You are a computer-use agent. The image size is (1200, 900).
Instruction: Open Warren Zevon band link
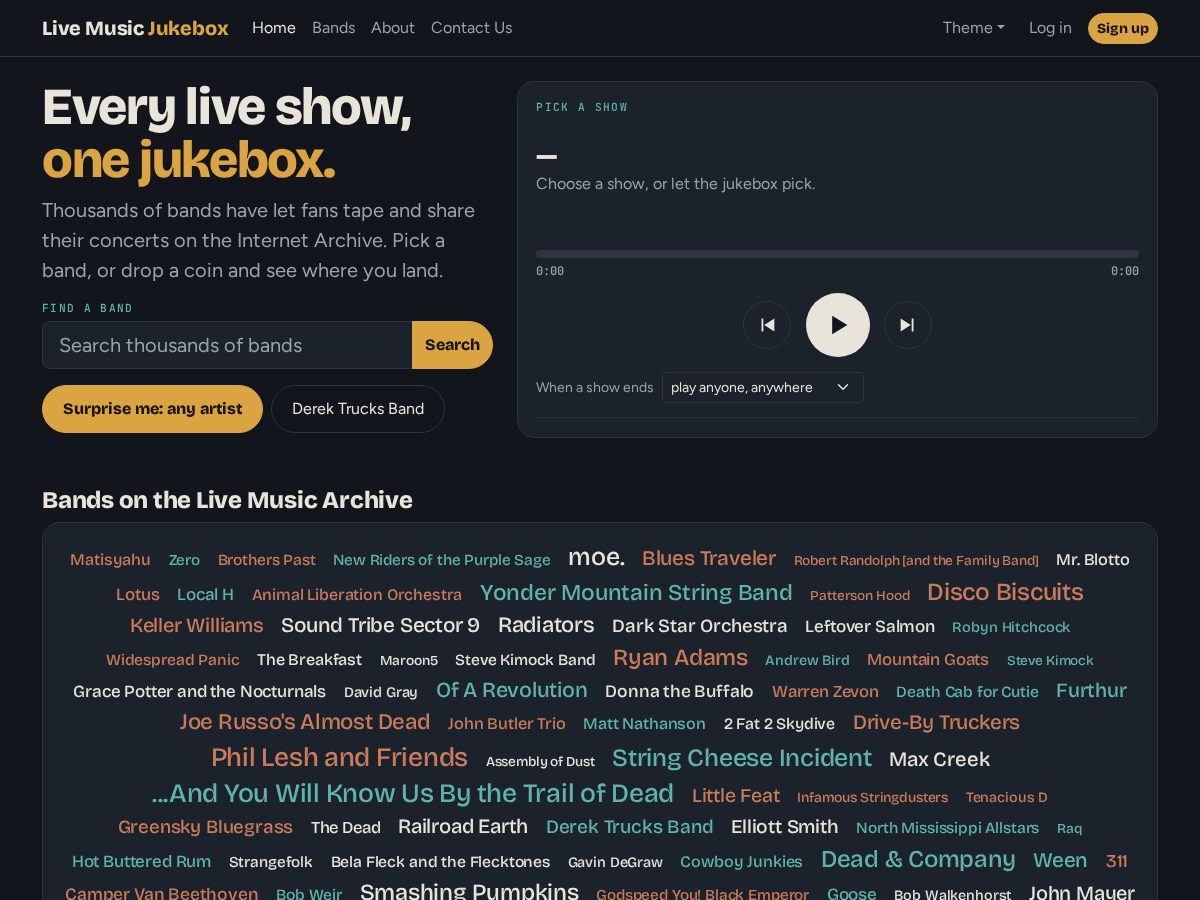click(x=825, y=692)
